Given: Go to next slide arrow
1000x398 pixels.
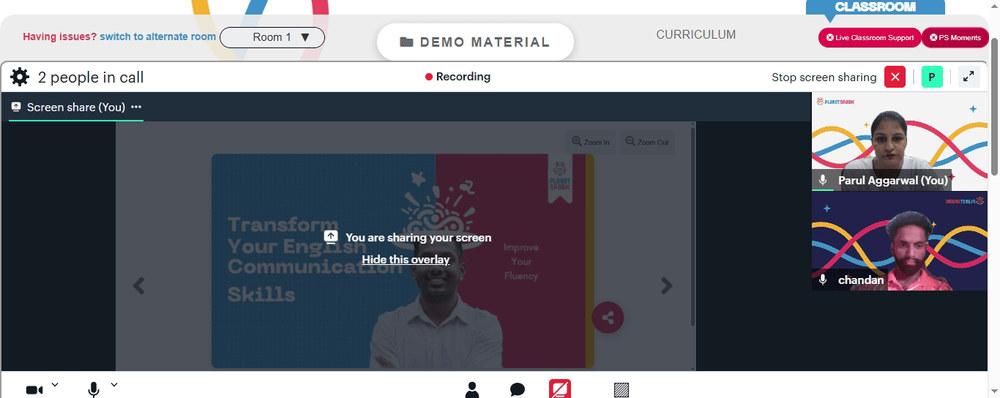Looking at the screenshot, I should (666, 286).
